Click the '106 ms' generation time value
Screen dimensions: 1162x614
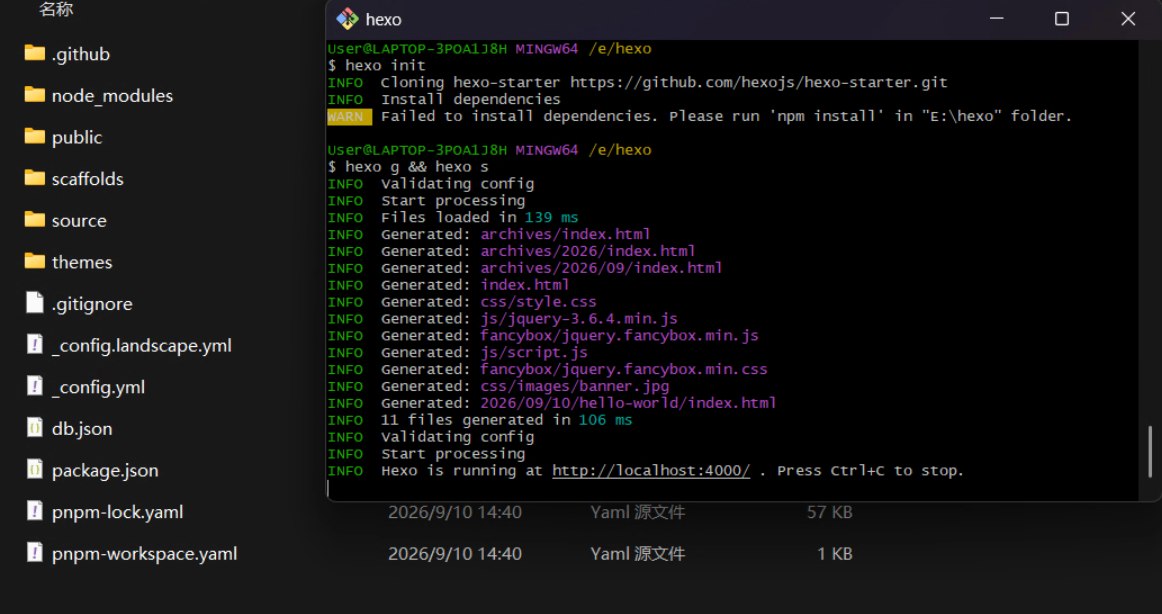605,420
